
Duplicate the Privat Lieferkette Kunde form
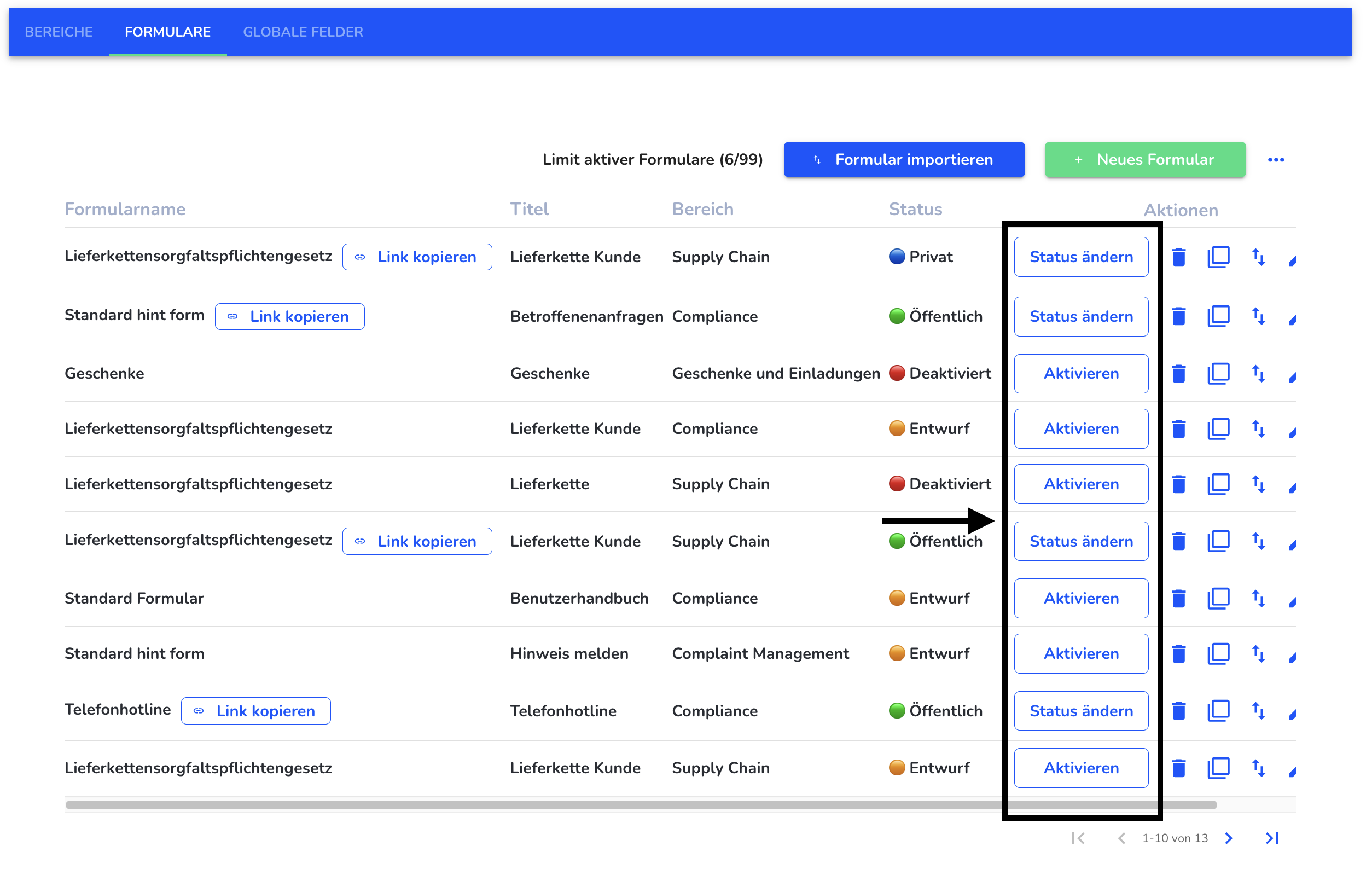pos(1218,257)
